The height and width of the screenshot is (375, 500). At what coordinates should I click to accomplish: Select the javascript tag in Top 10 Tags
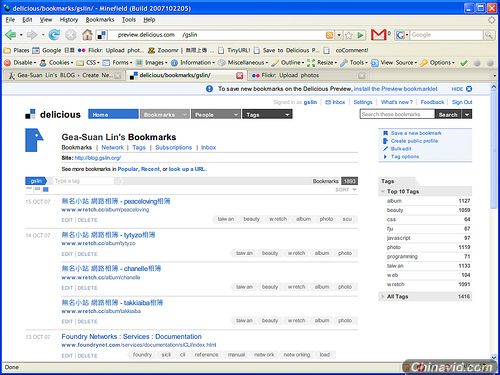coord(398,238)
